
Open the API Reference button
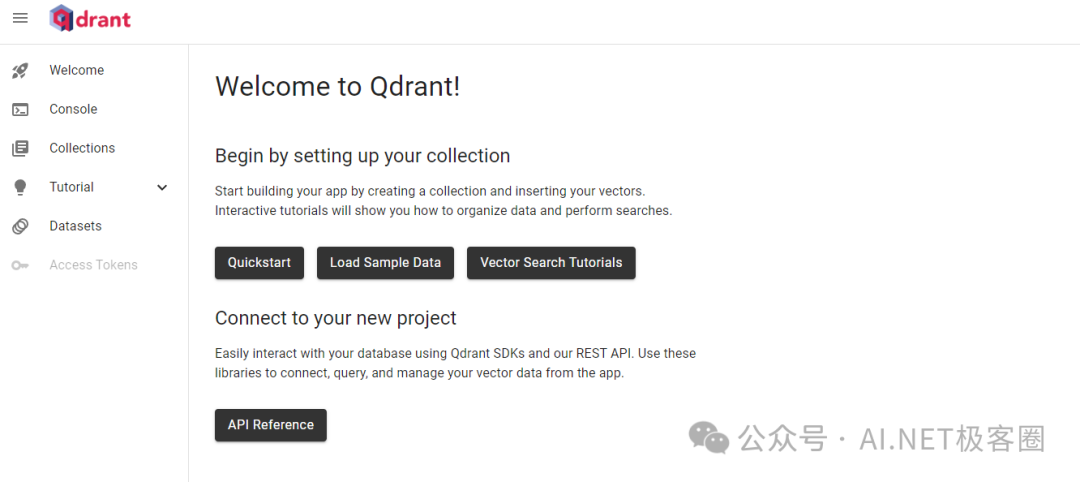tap(271, 426)
